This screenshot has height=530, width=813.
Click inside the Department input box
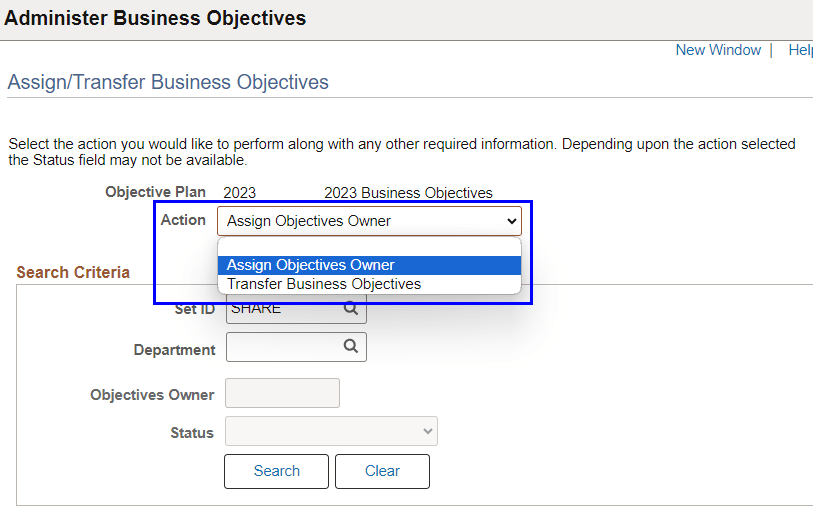[284, 347]
